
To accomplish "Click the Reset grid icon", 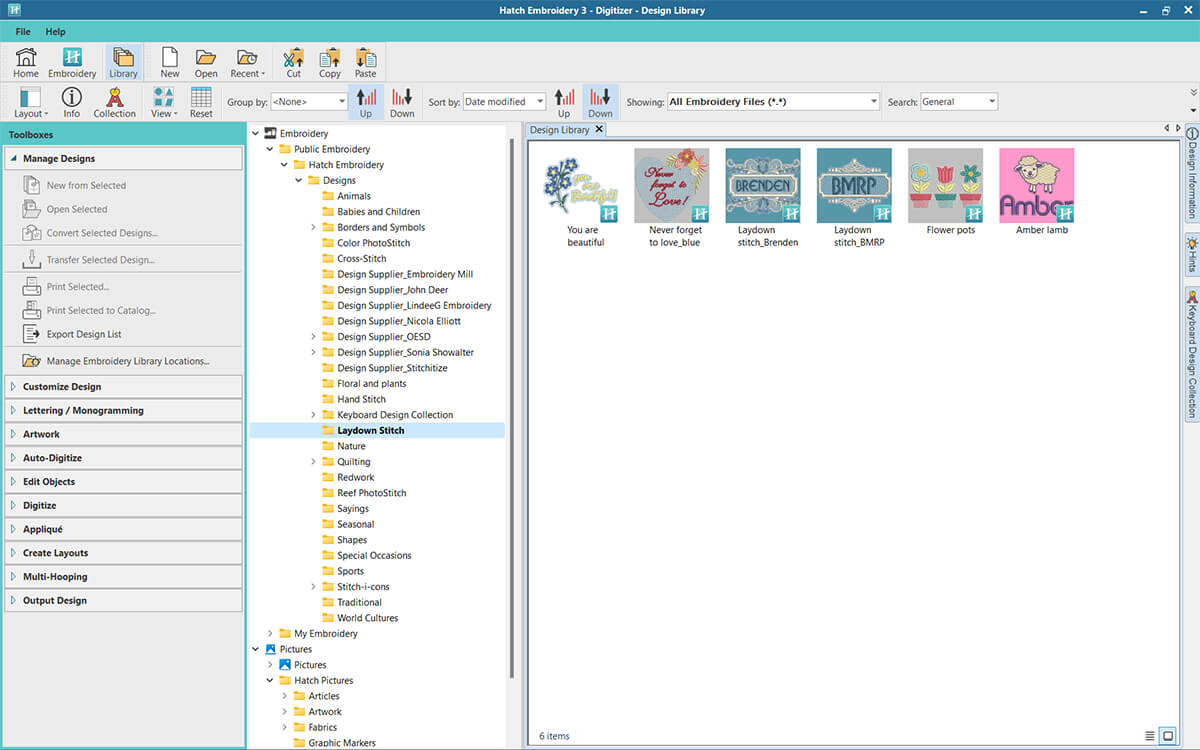I will point(201,102).
